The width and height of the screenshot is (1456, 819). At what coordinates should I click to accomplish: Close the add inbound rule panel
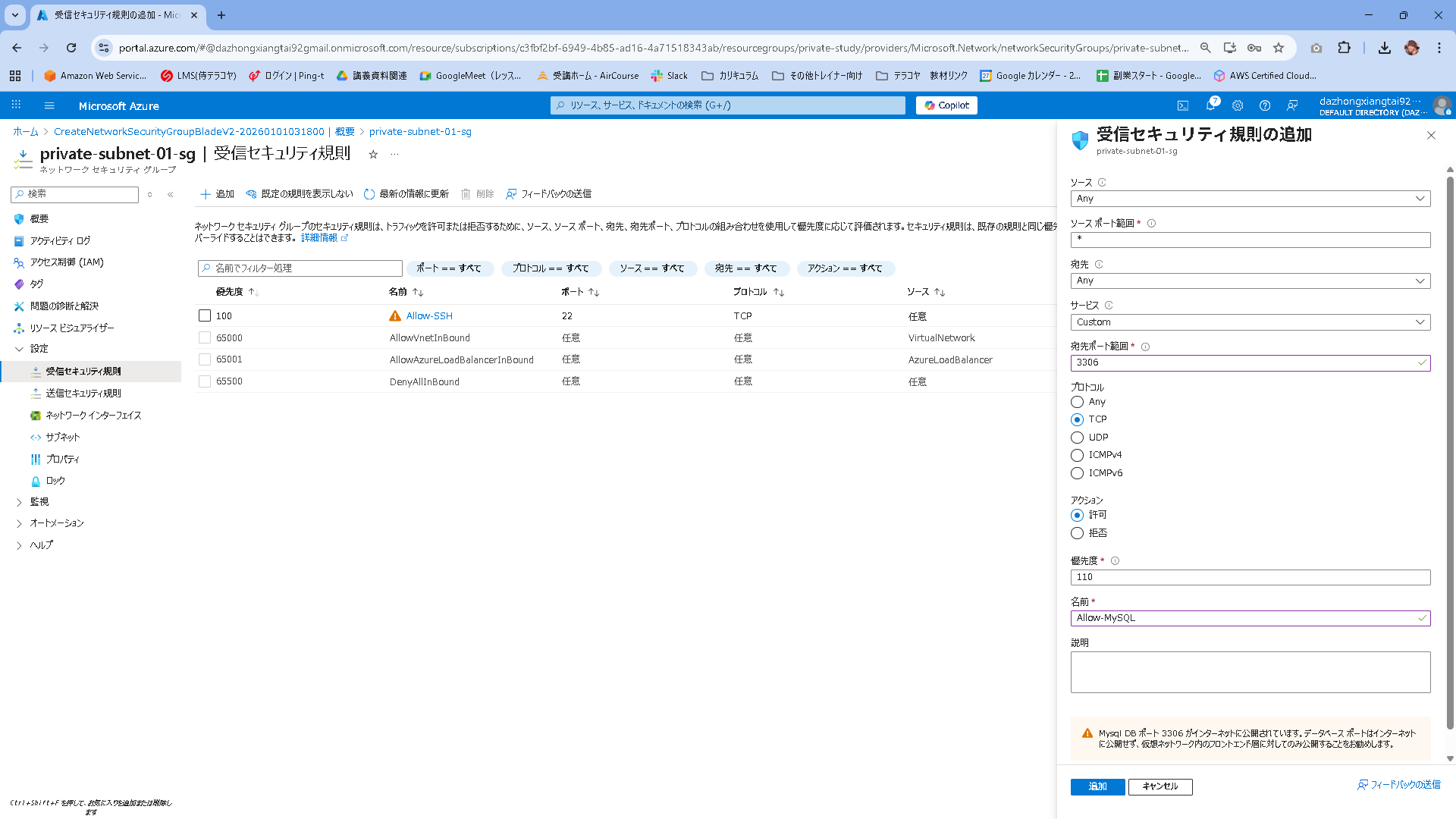pos(1431,135)
